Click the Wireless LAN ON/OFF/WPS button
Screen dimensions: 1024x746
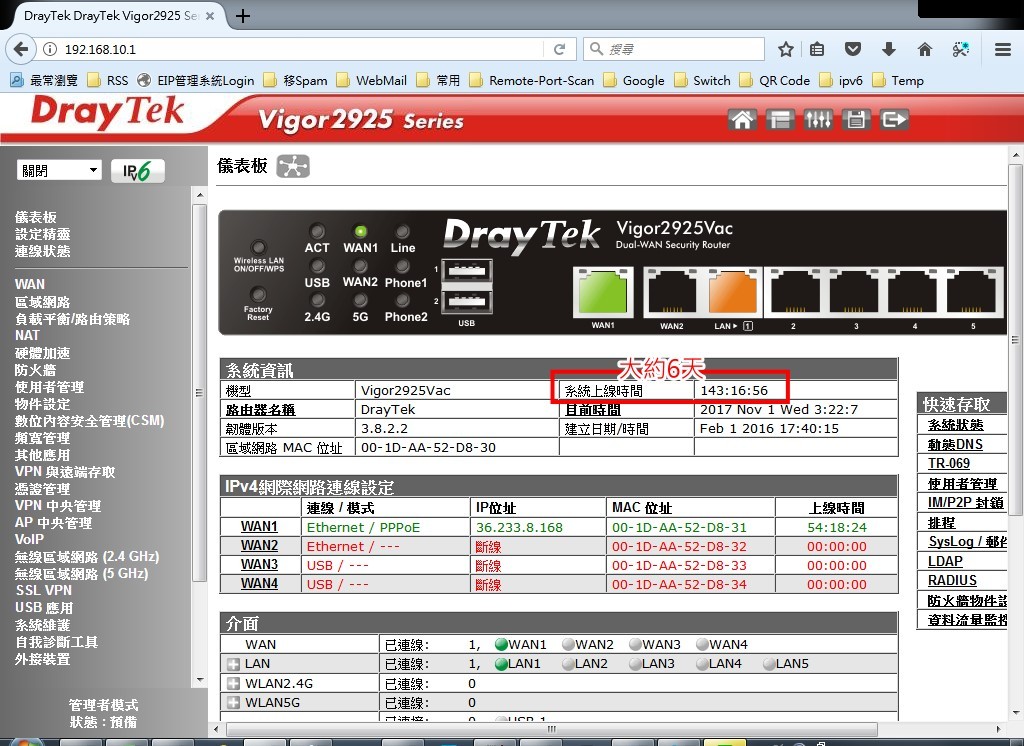tap(259, 248)
